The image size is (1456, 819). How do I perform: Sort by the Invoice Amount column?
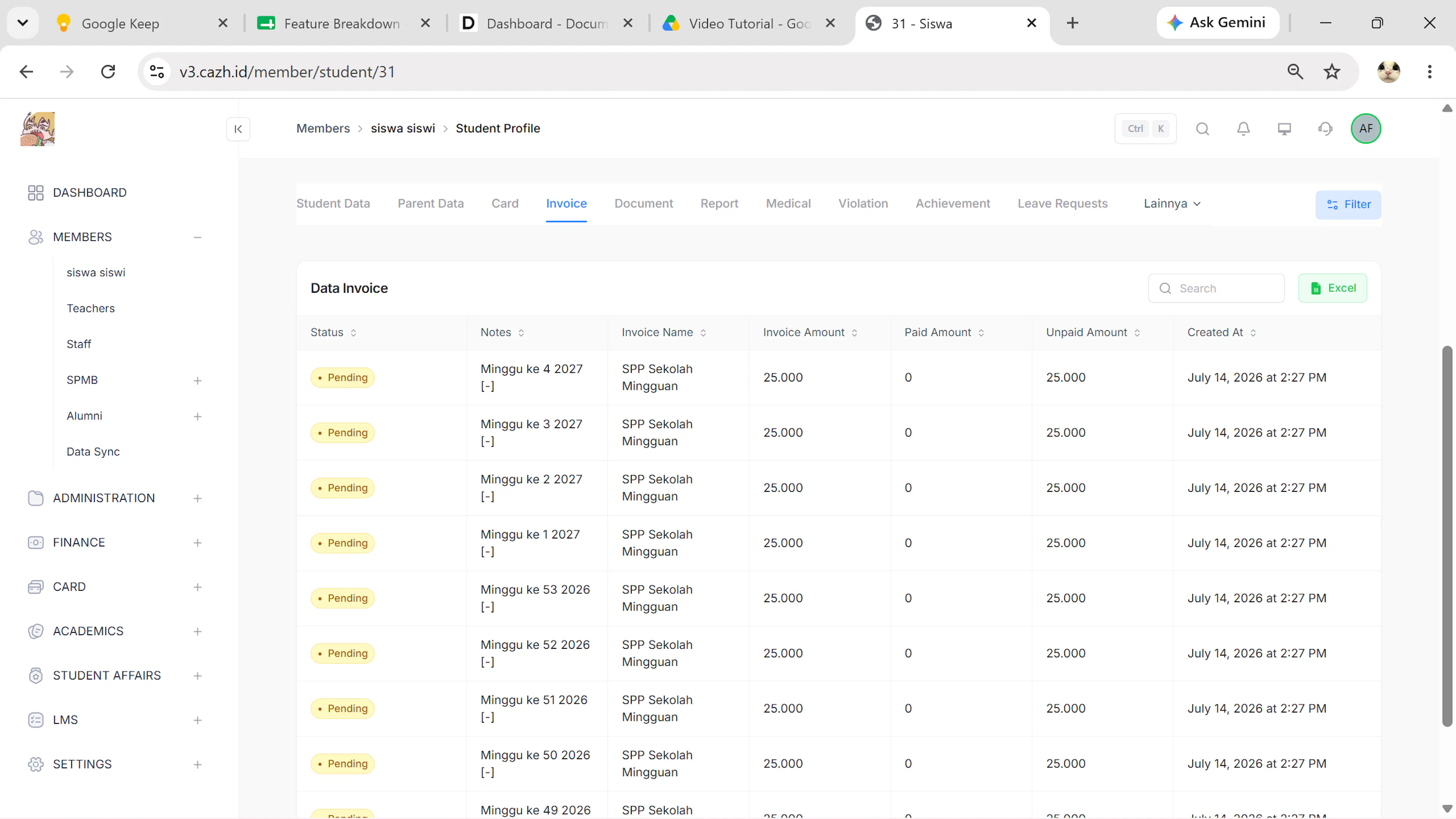point(810,333)
